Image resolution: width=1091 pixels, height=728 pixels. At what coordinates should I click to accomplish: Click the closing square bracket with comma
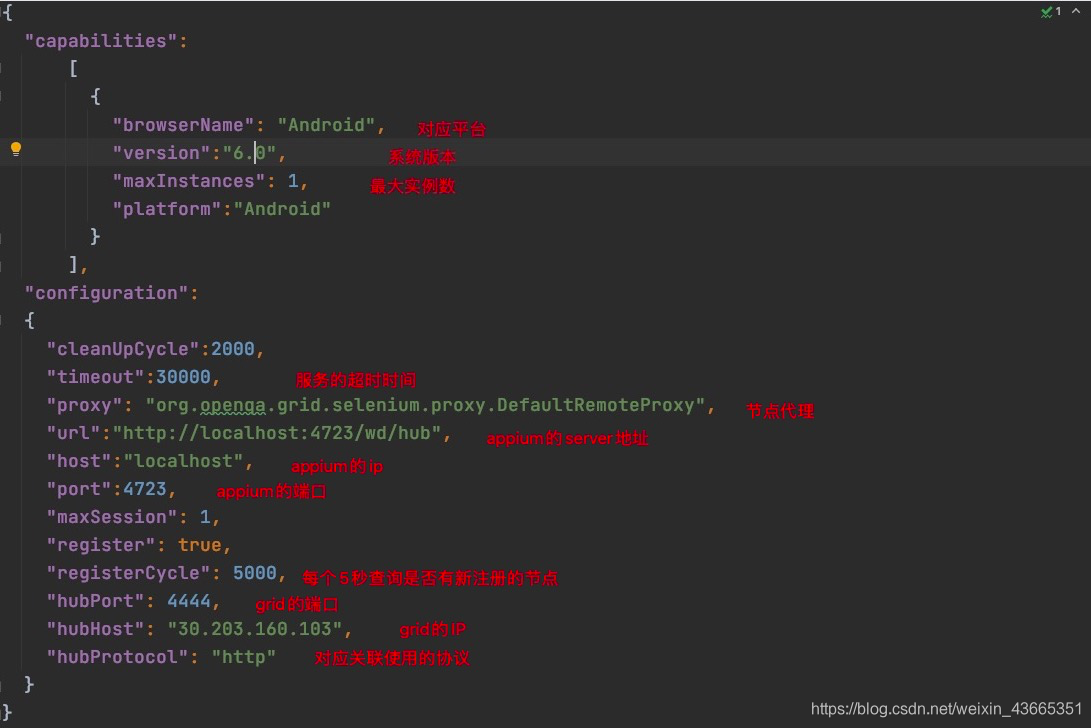coord(77,265)
